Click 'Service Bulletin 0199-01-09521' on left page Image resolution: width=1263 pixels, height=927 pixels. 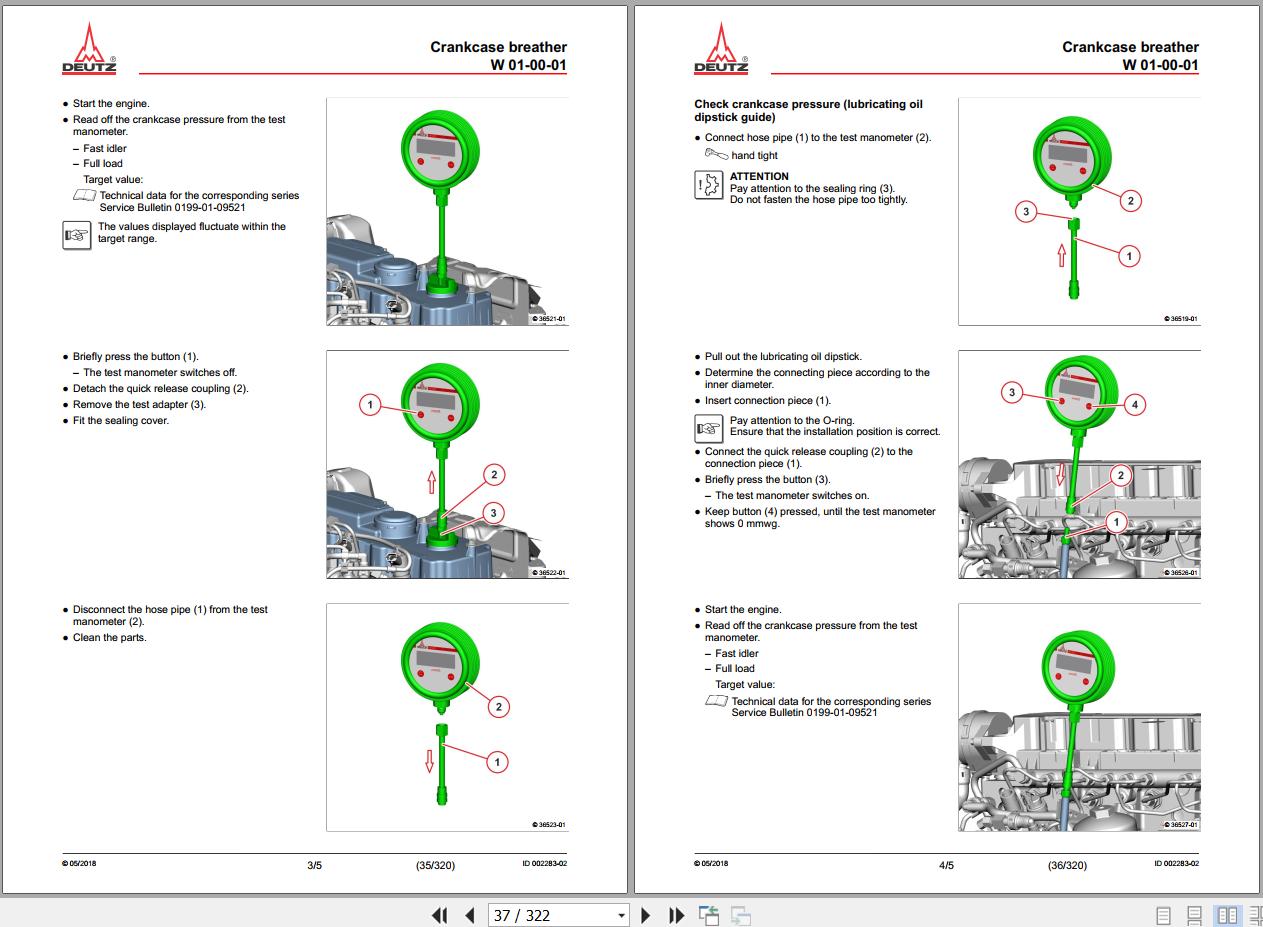(172, 207)
